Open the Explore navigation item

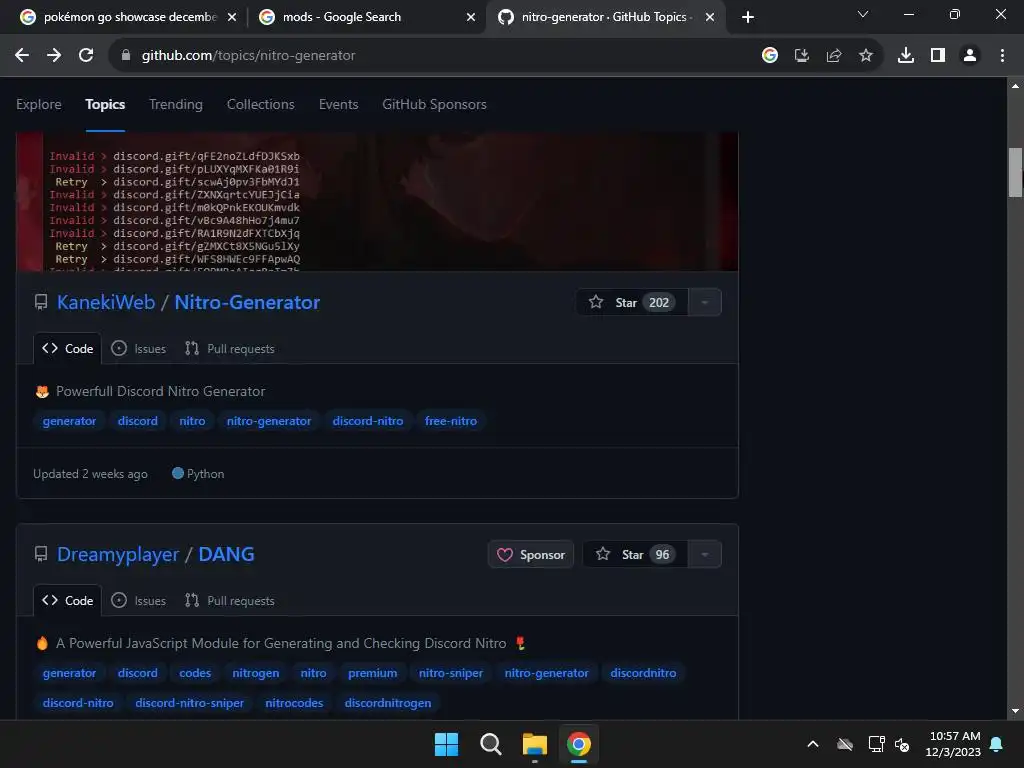(39, 104)
